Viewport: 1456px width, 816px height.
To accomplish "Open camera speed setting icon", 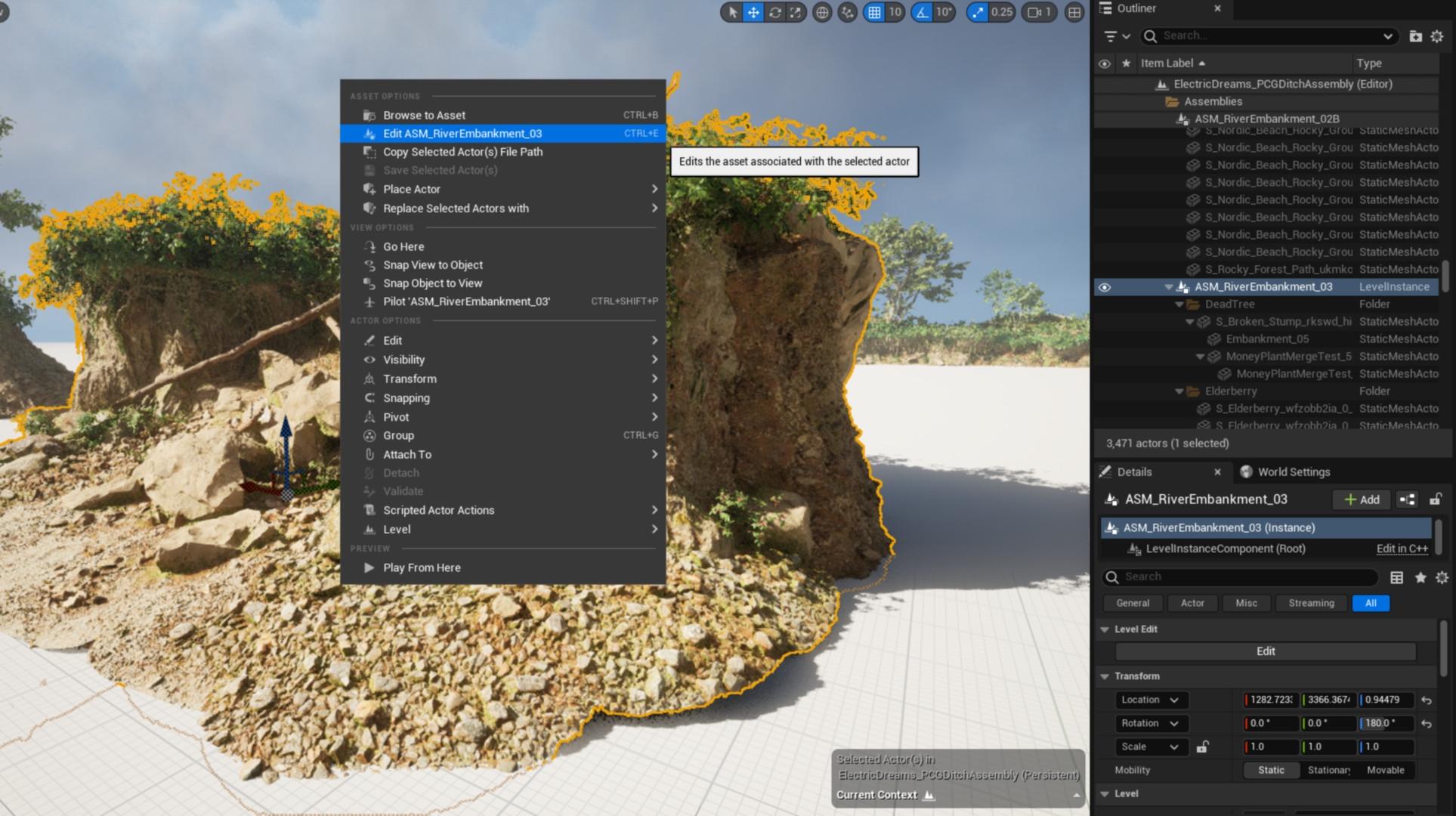I will coord(1039,12).
